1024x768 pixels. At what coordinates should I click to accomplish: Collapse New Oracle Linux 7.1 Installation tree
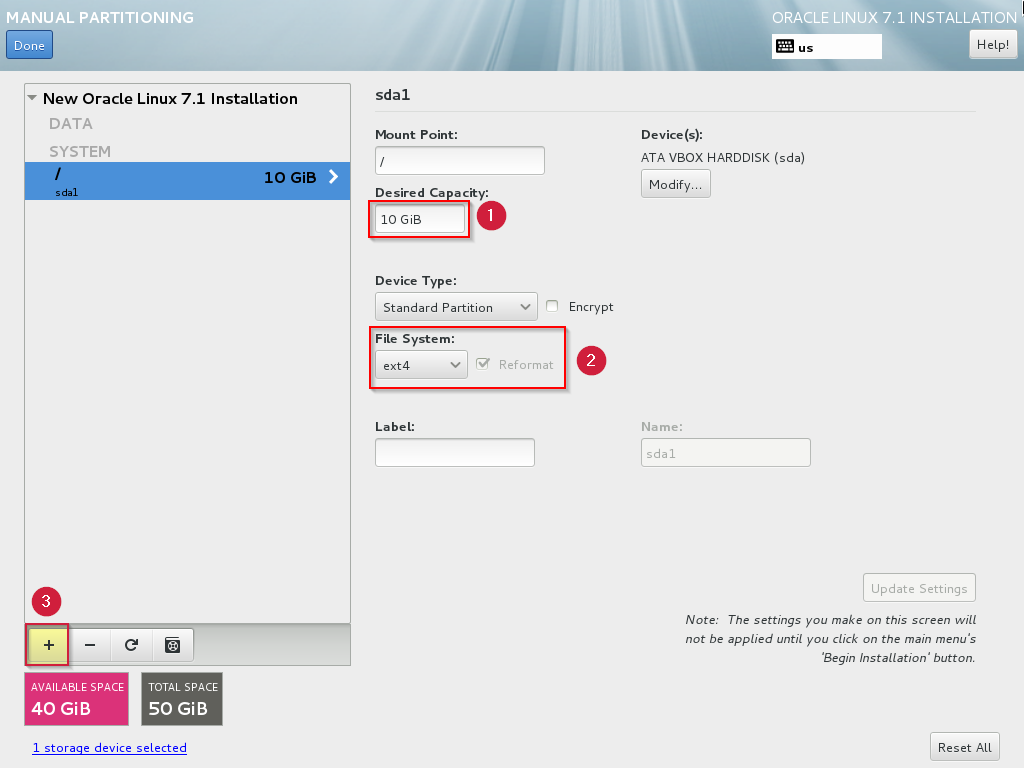point(32,98)
